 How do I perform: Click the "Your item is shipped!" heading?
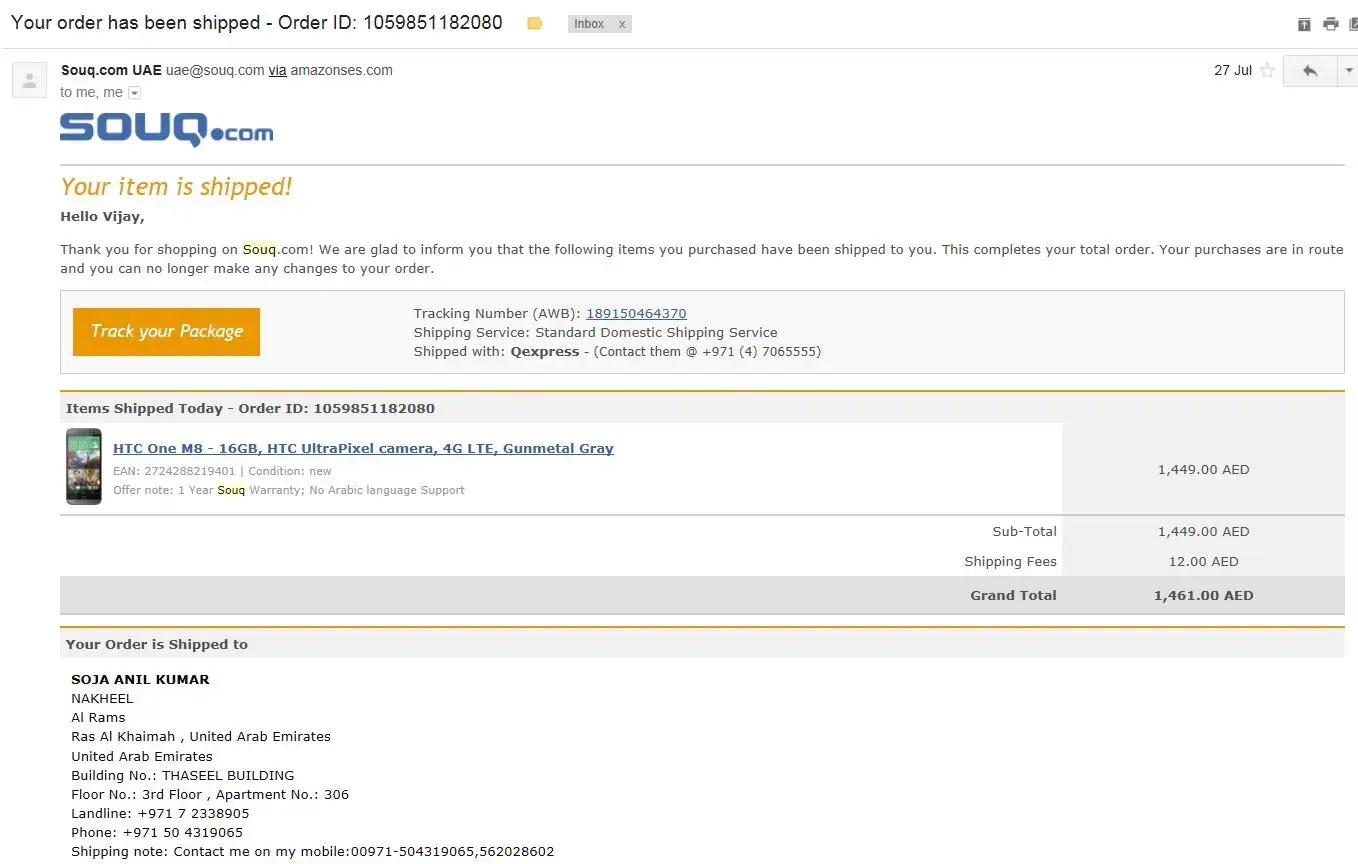pos(176,187)
